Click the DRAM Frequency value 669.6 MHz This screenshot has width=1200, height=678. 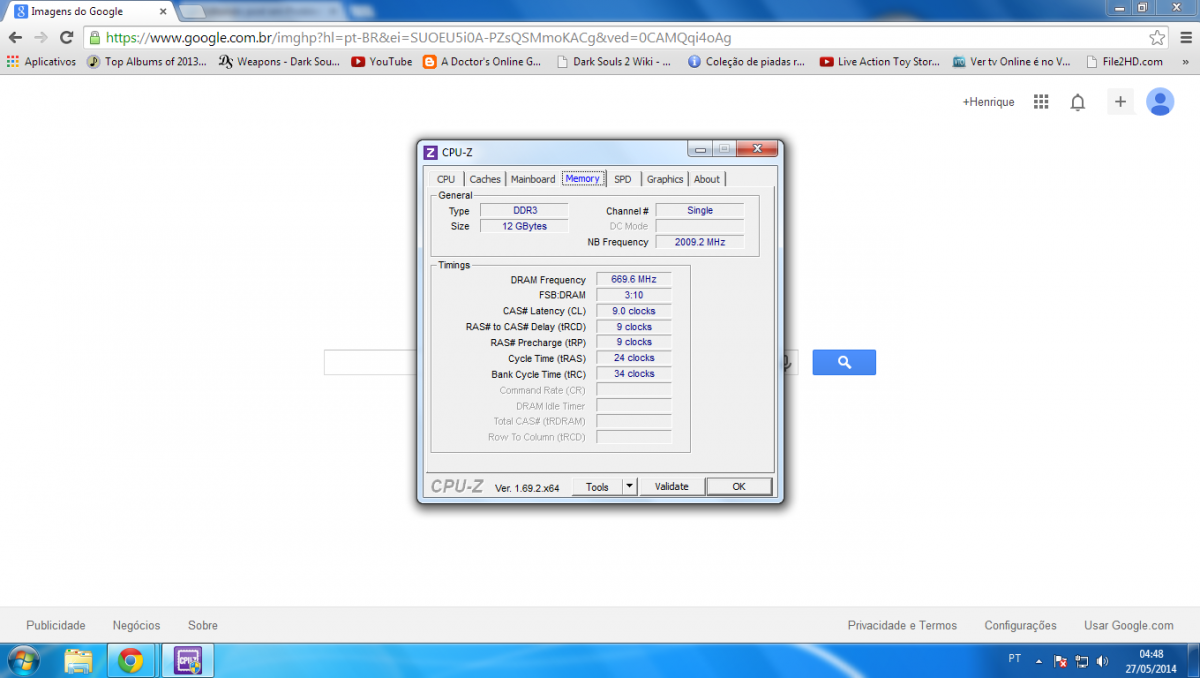pyautogui.click(x=633, y=280)
